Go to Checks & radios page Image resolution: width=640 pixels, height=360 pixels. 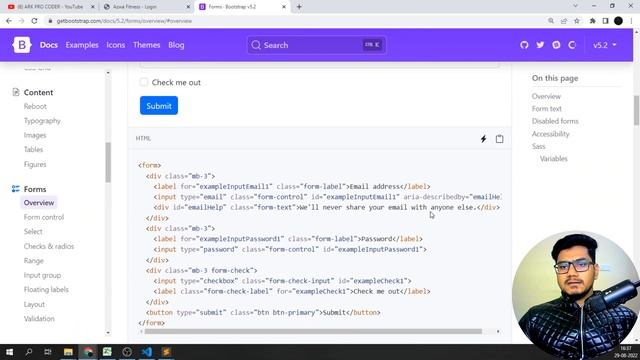coord(49,246)
